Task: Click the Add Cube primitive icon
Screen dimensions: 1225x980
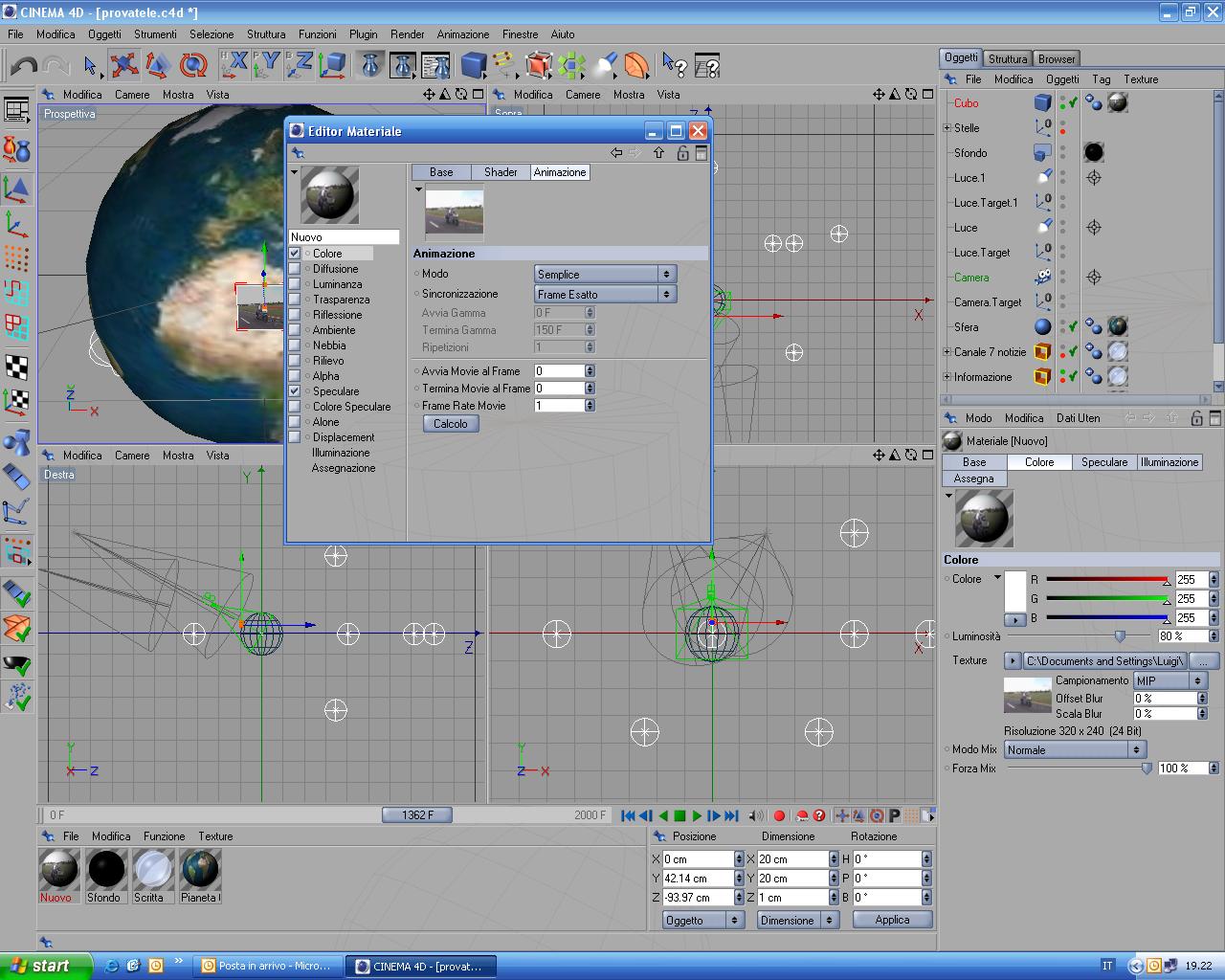Action: point(473,65)
